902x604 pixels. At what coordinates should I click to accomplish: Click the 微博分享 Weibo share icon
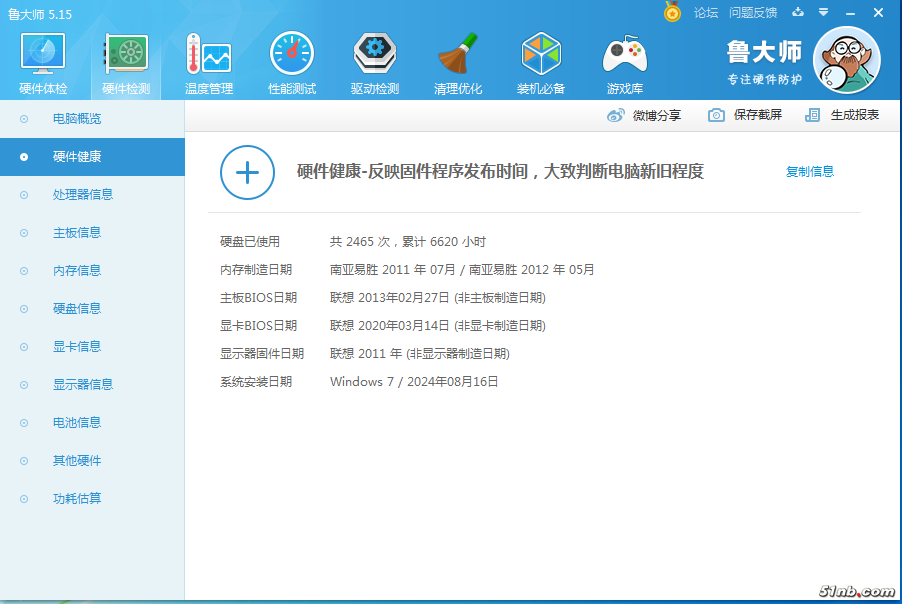click(x=617, y=115)
